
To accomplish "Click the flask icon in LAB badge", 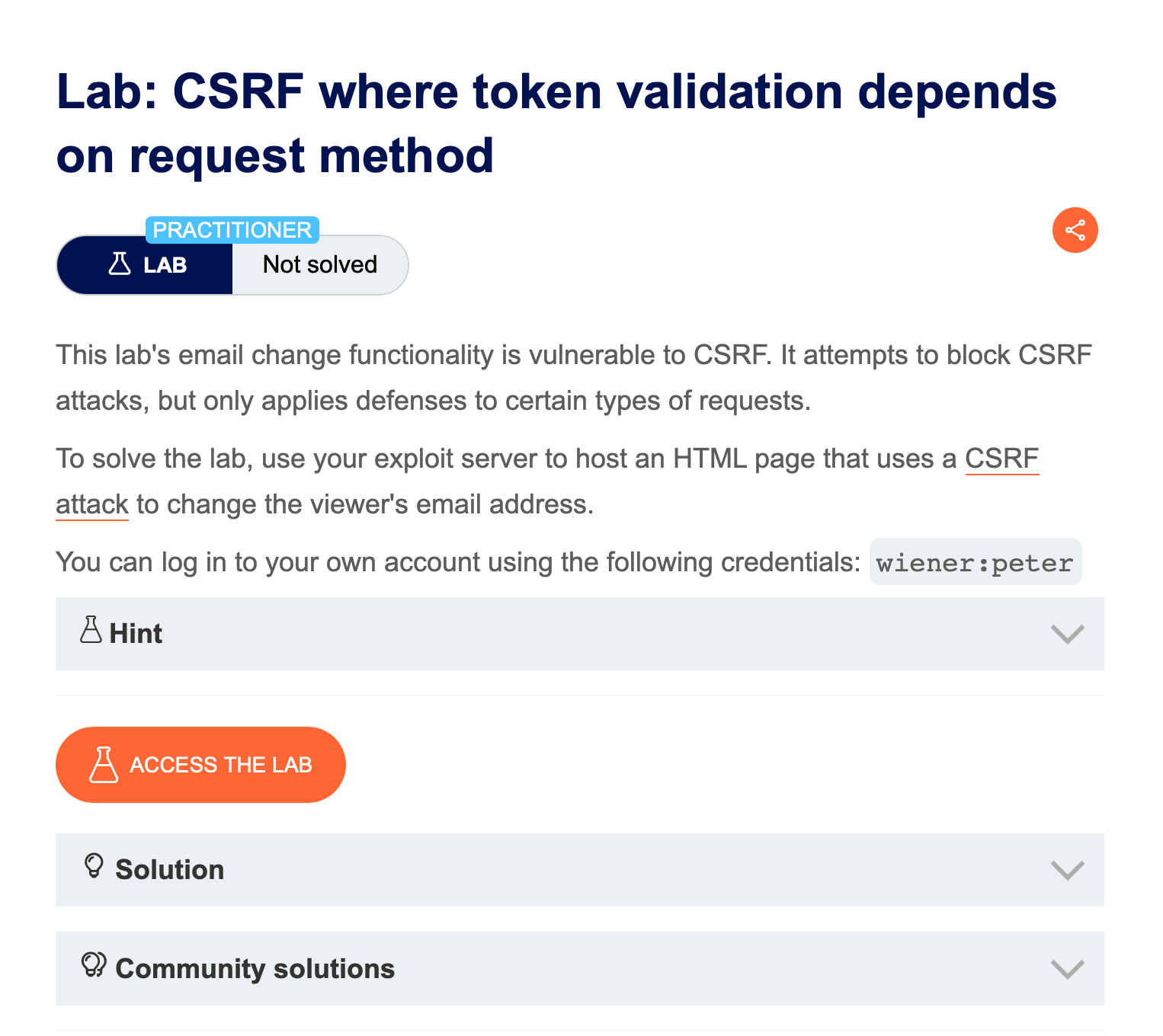I will pyautogui.click(x=120, y=264).
